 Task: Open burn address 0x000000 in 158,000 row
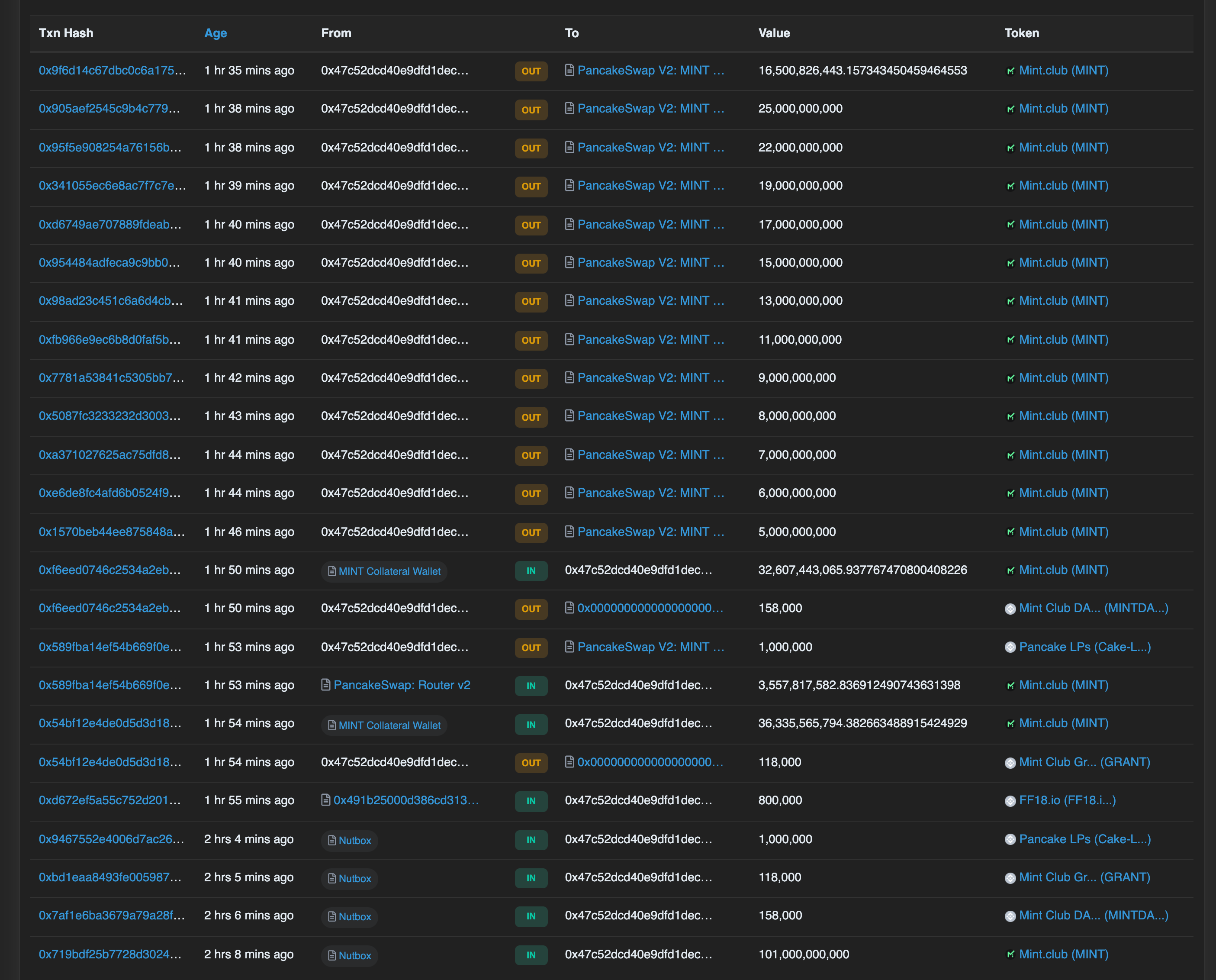(650, 608)
